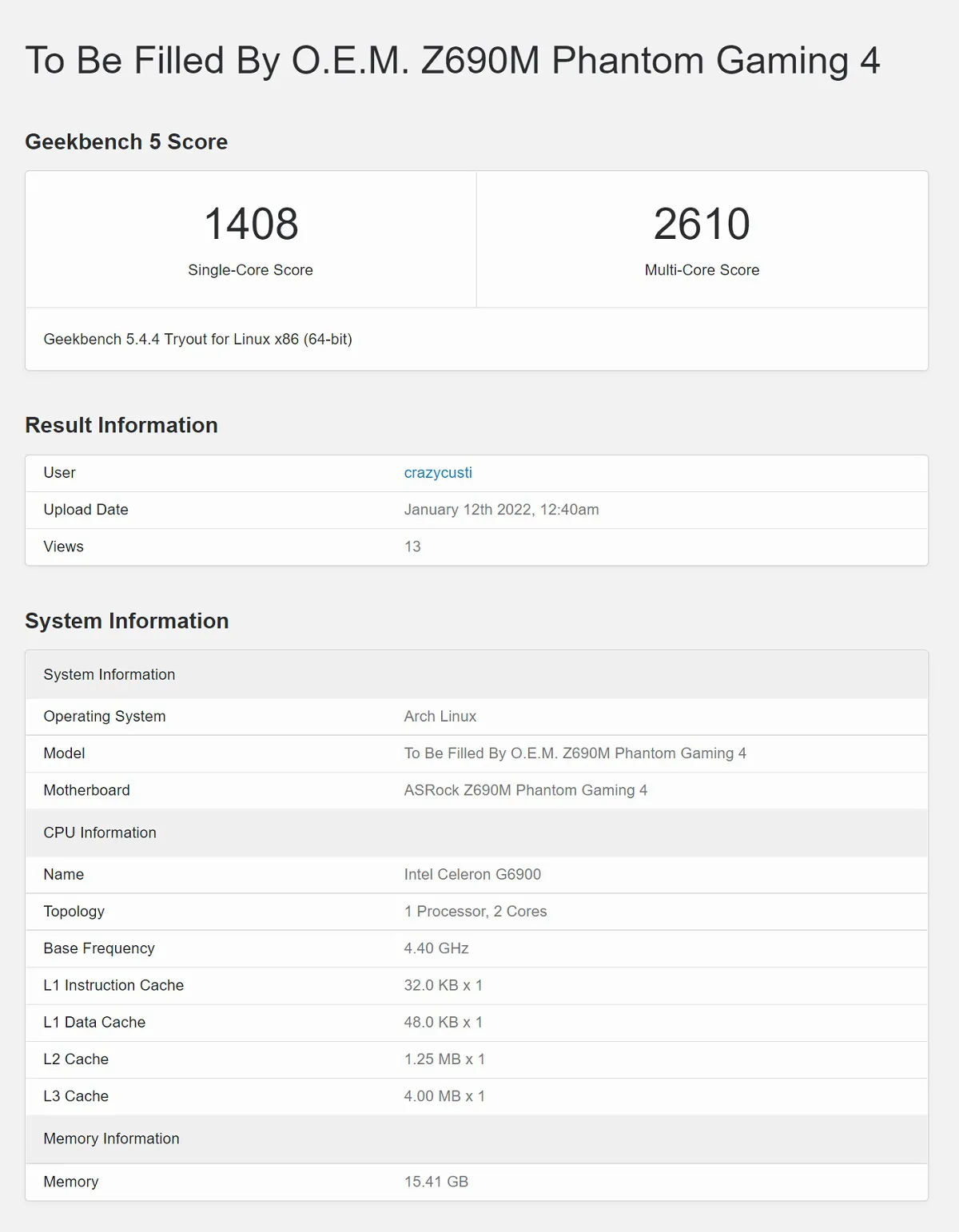Click the L2 Cache value 1.25 MB
Viewport: 959px width, 1232px height.
[x=444, y=1059]
